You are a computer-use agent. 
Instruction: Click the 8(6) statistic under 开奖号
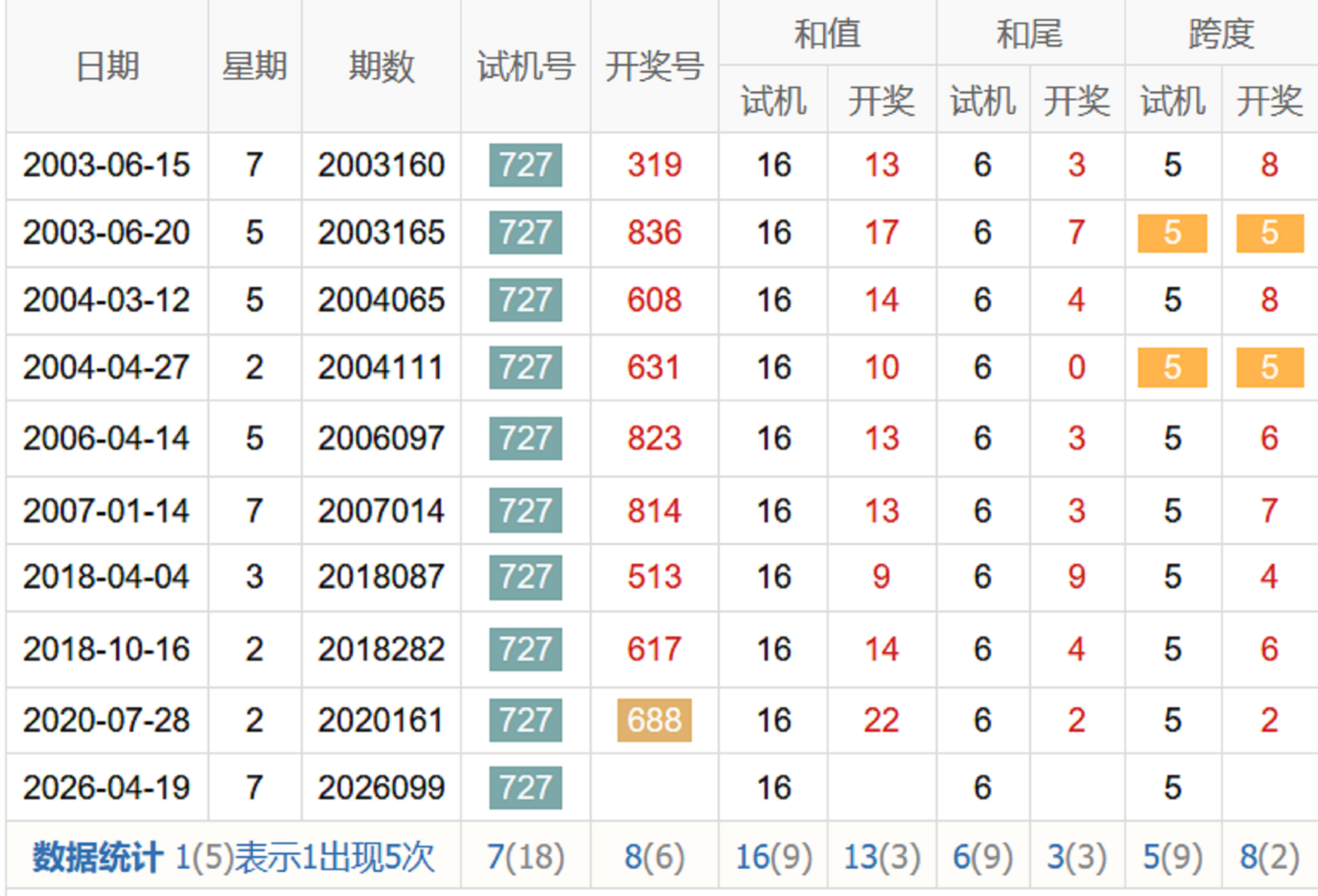point(654,857)
